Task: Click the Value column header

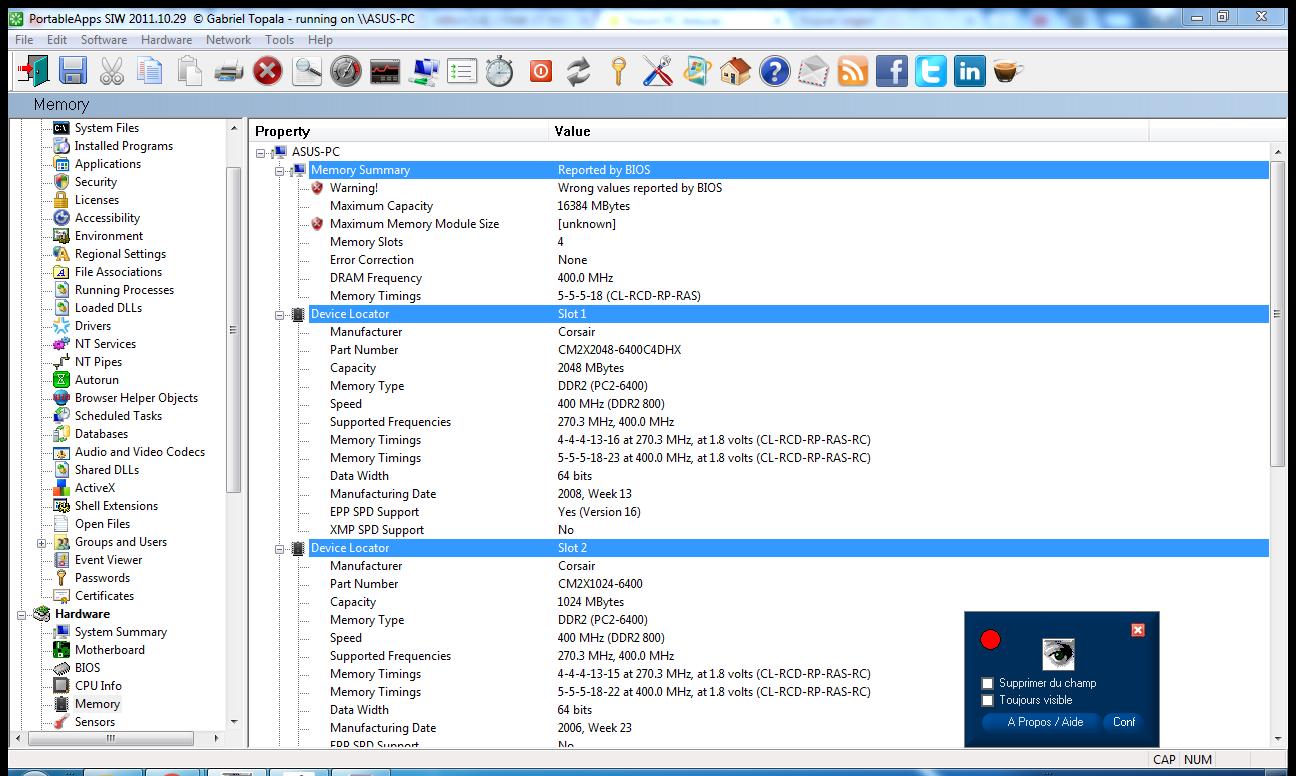Action: coord(848,131)
